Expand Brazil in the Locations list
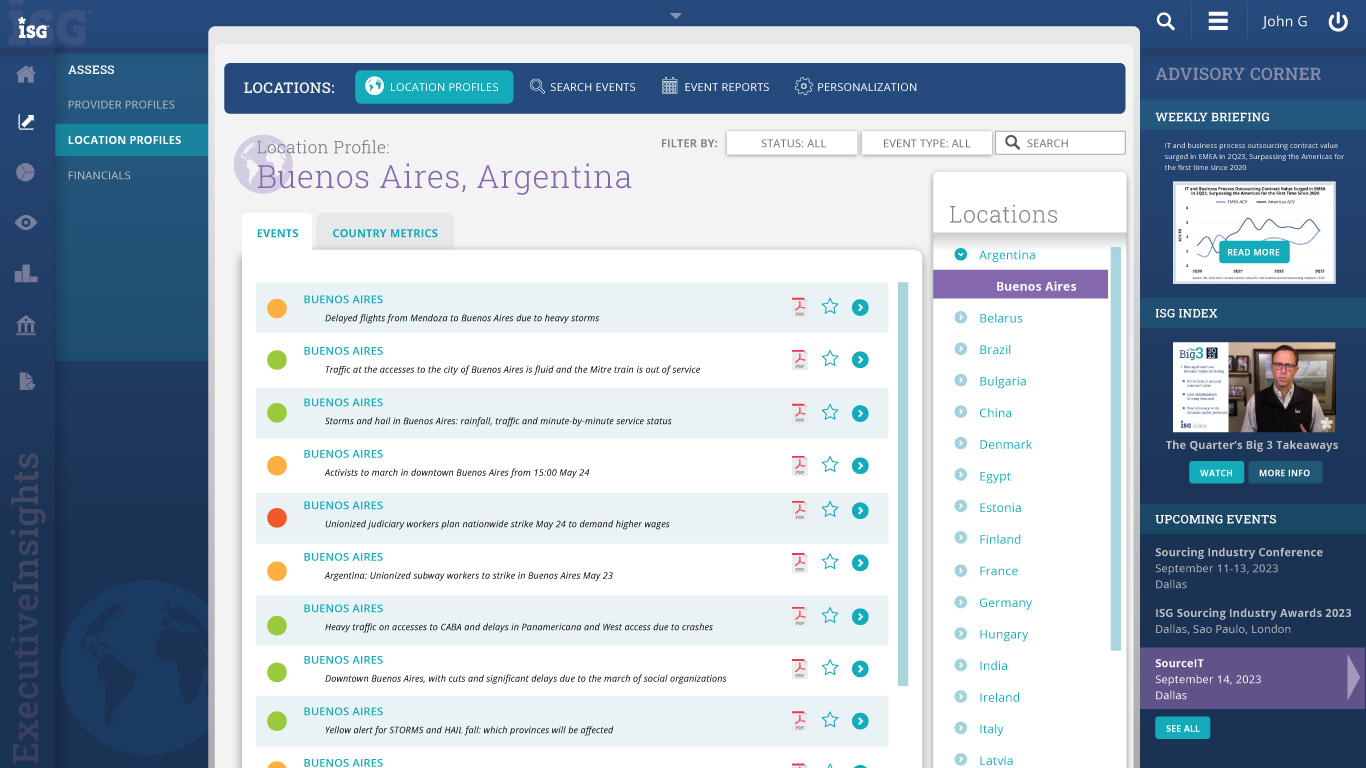 (x=961, y=349)
